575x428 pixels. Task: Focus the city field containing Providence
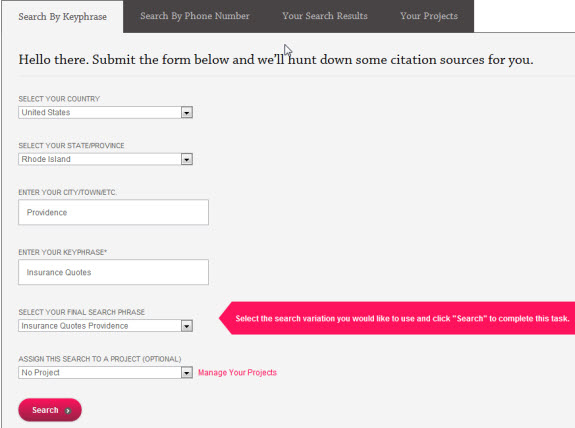tap(113, 212)
